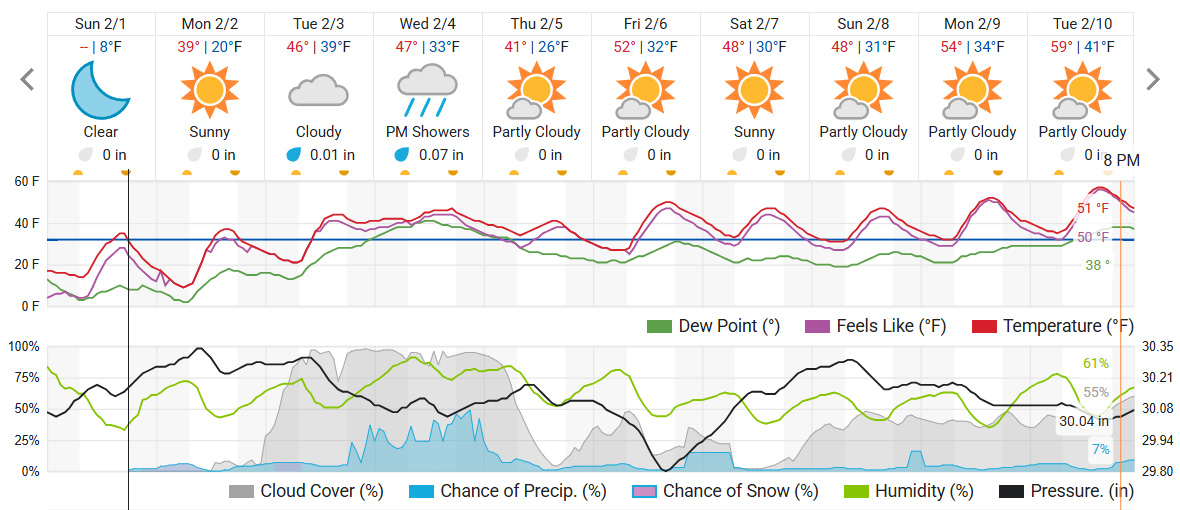Click the blue raindrop icon beside 0.07 in

click(402, 155)
